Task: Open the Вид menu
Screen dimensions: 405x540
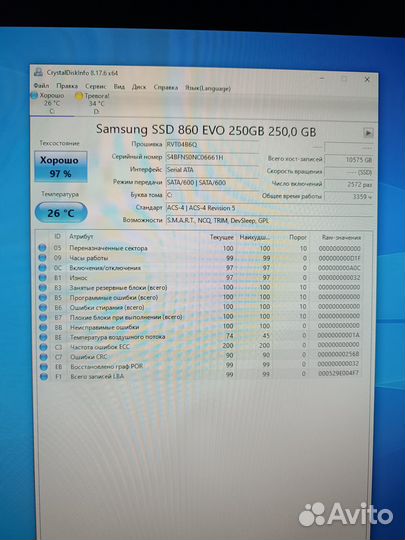Action: click(x=119, y=87)
